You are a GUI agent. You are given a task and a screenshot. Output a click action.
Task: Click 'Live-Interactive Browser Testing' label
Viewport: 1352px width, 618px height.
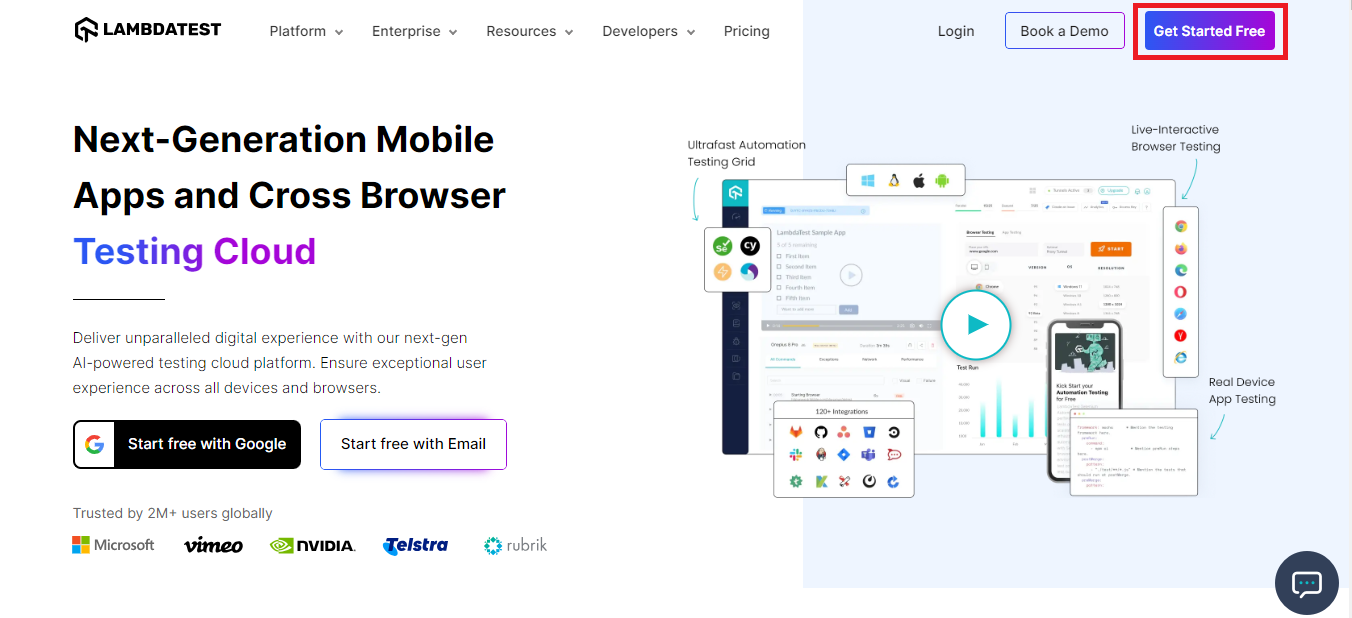(1176, 138)
